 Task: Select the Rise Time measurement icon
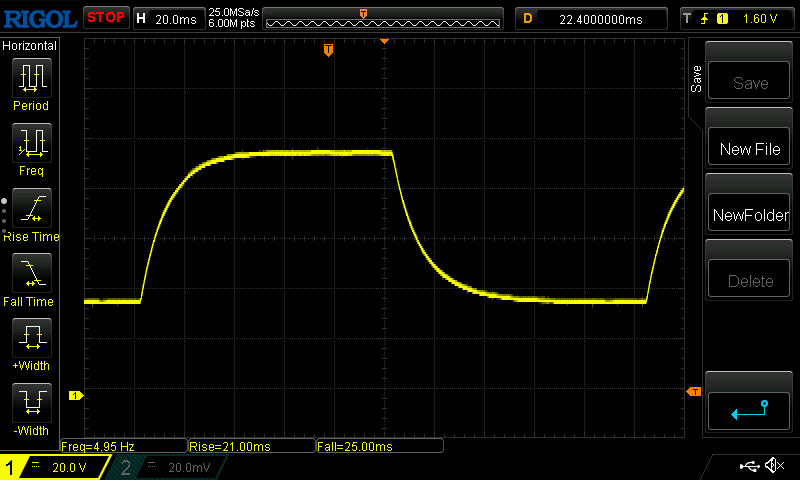(x=30, y=208)
